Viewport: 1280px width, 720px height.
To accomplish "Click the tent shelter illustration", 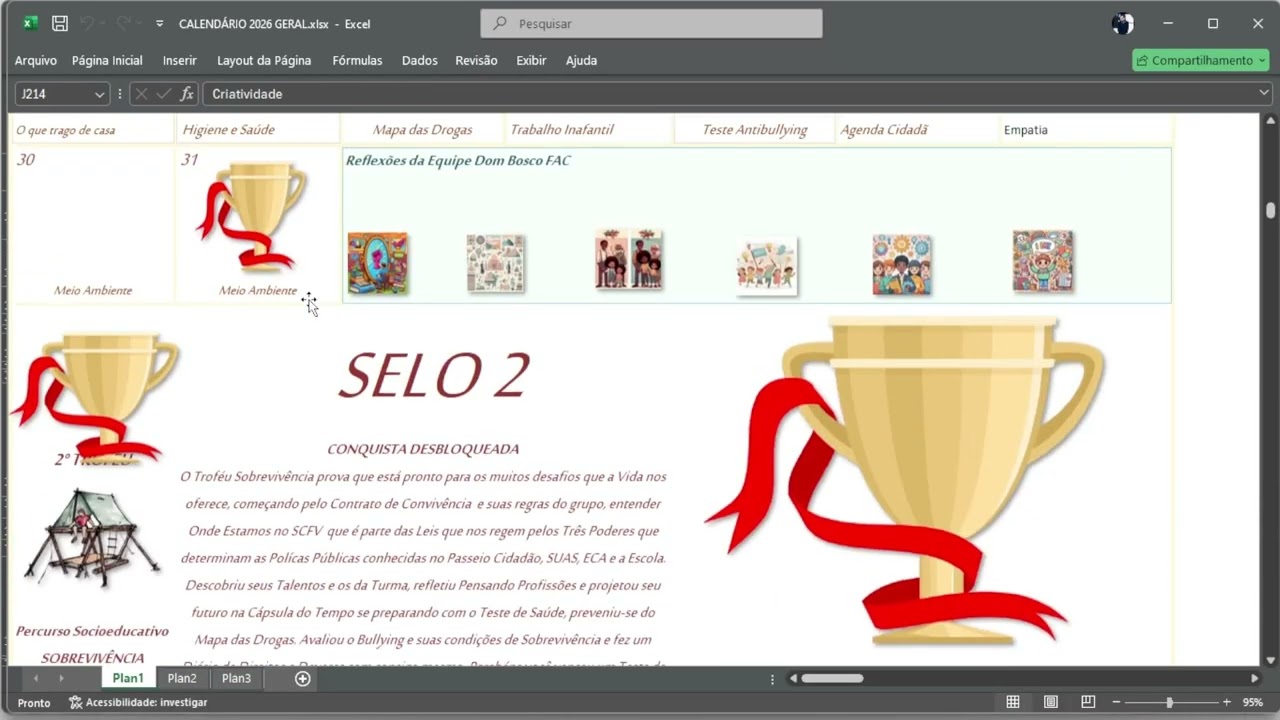I will click(92, 538).
